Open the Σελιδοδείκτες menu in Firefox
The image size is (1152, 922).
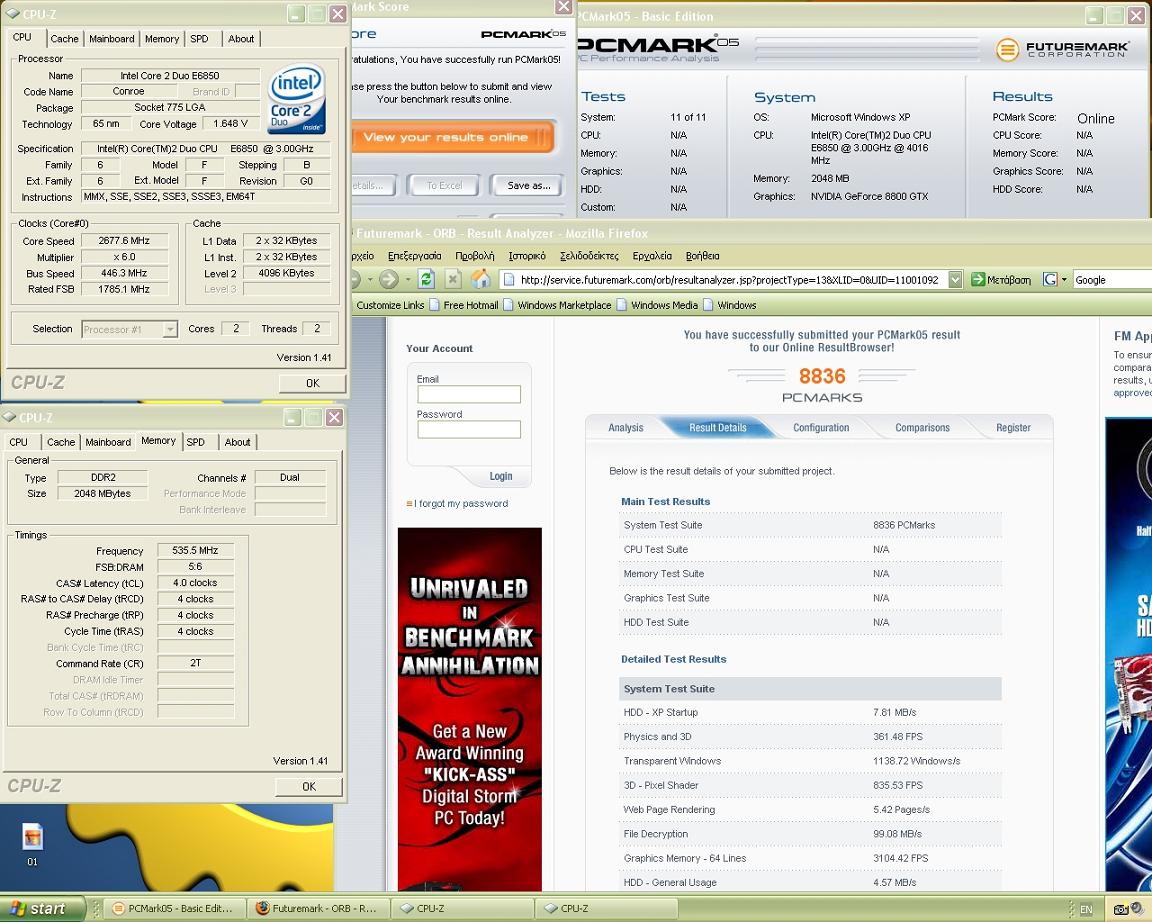pos(589,256)
